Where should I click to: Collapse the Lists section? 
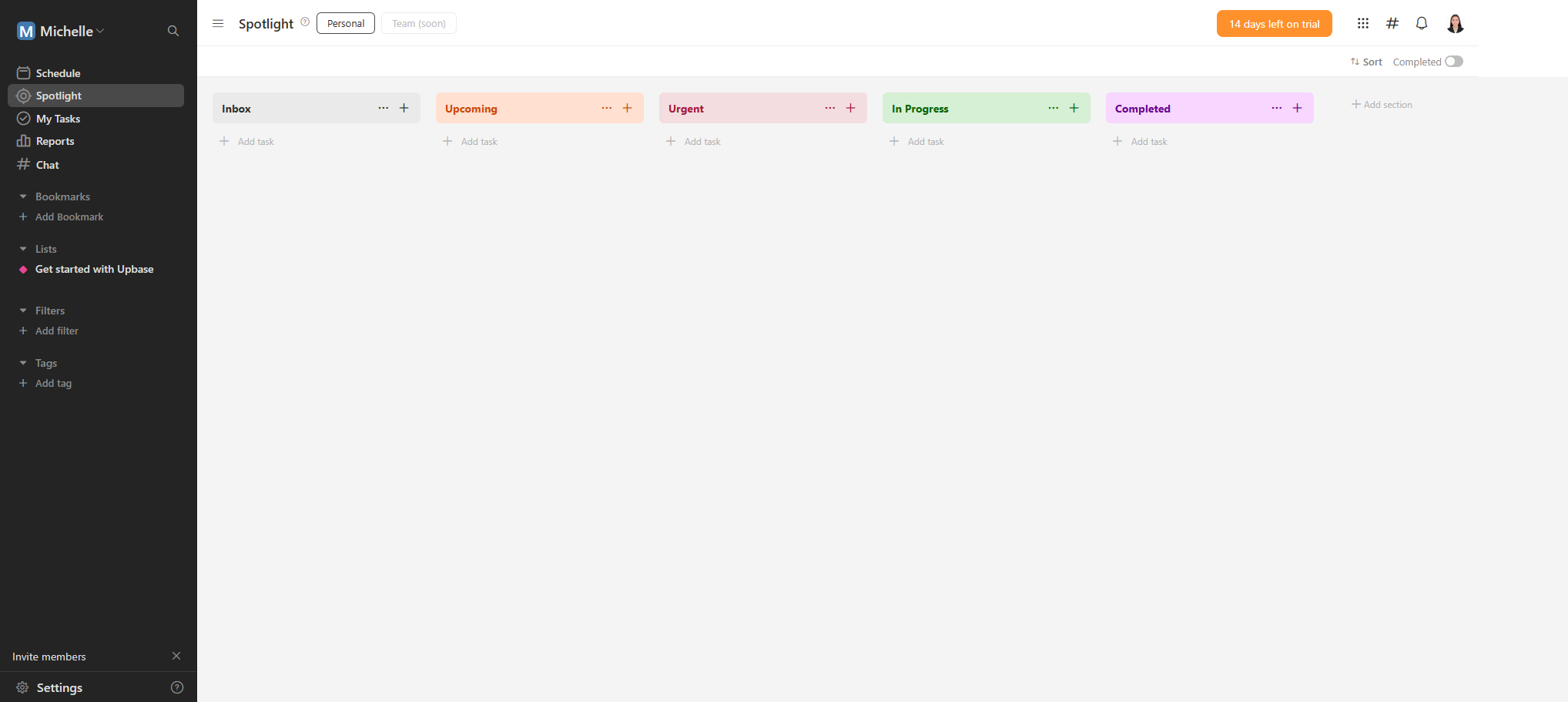tap(23, 249)
